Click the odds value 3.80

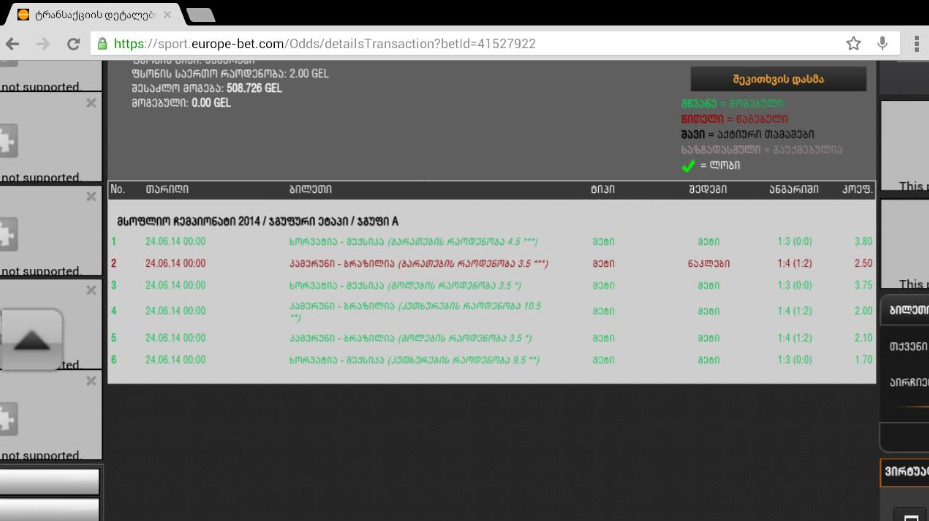pyautogui.click(x=863, y=241)
